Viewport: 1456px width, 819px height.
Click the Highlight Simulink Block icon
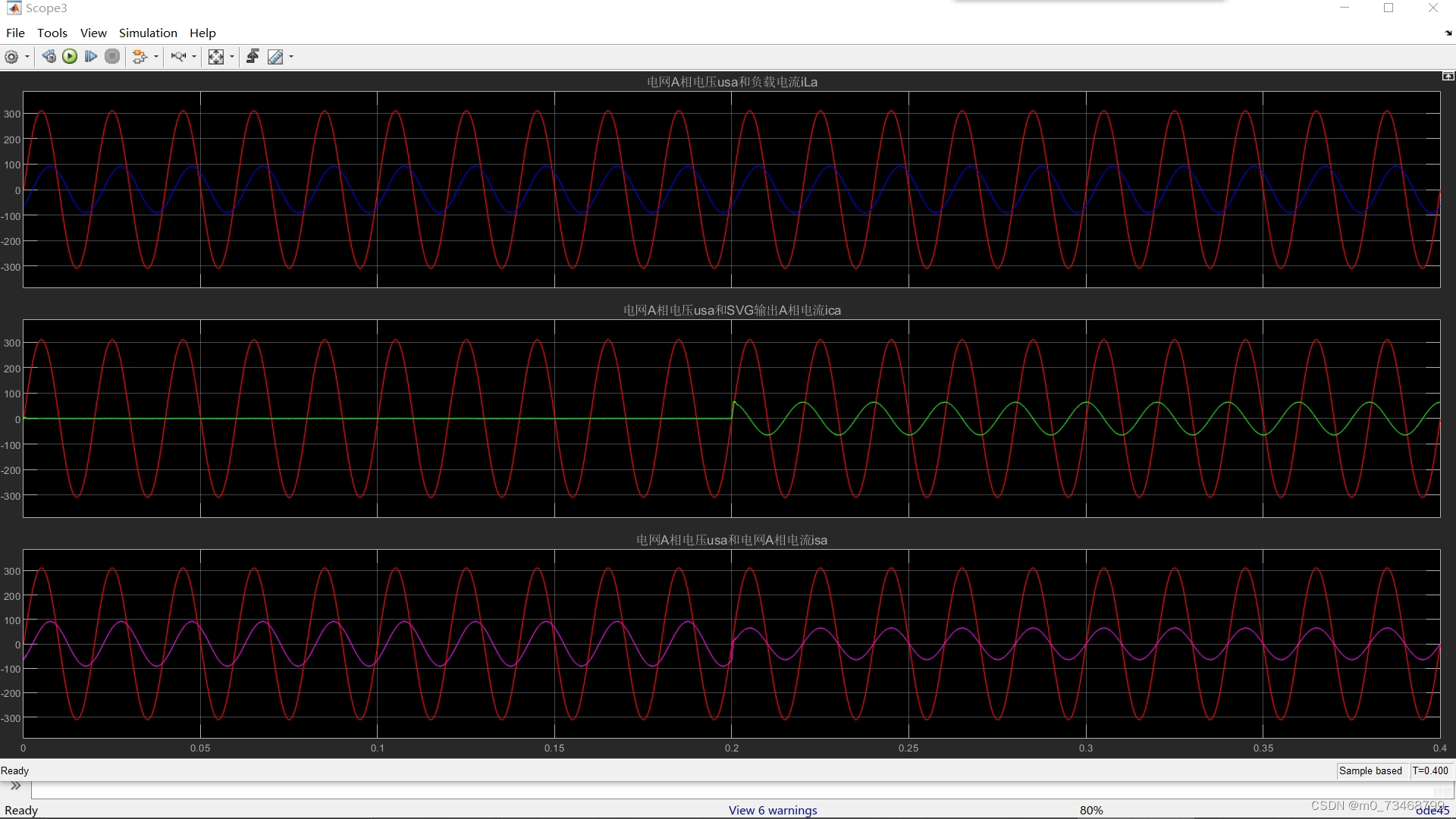[140, 57]
